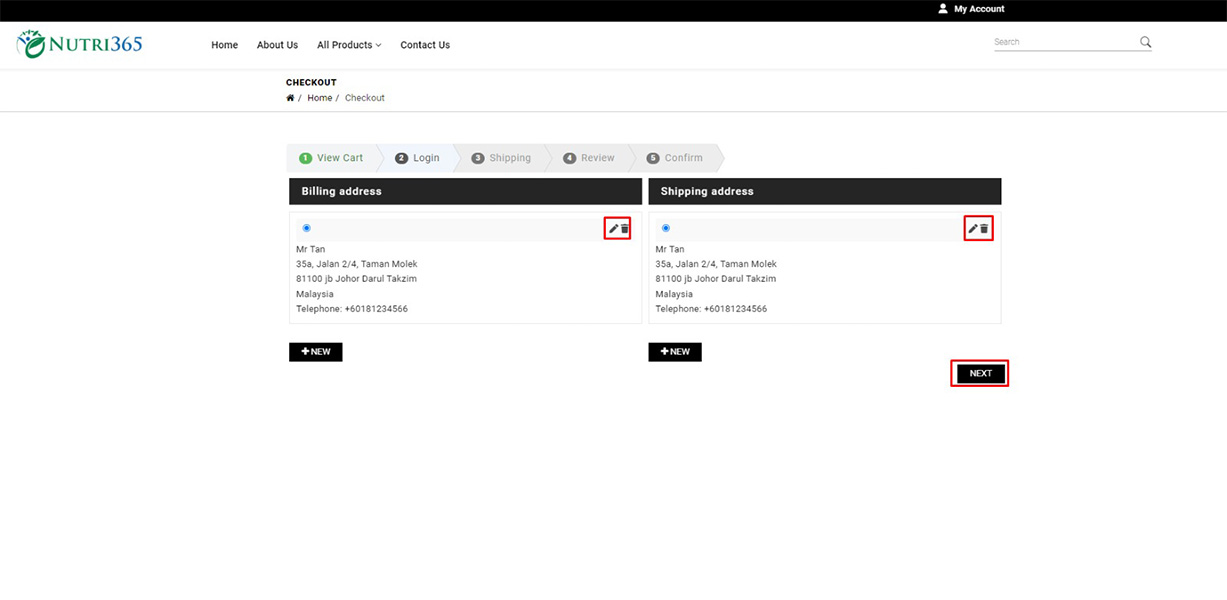Screen dimensions: 1227x600
Task: Add new billing address with NEW button
Action: [316, 352]
